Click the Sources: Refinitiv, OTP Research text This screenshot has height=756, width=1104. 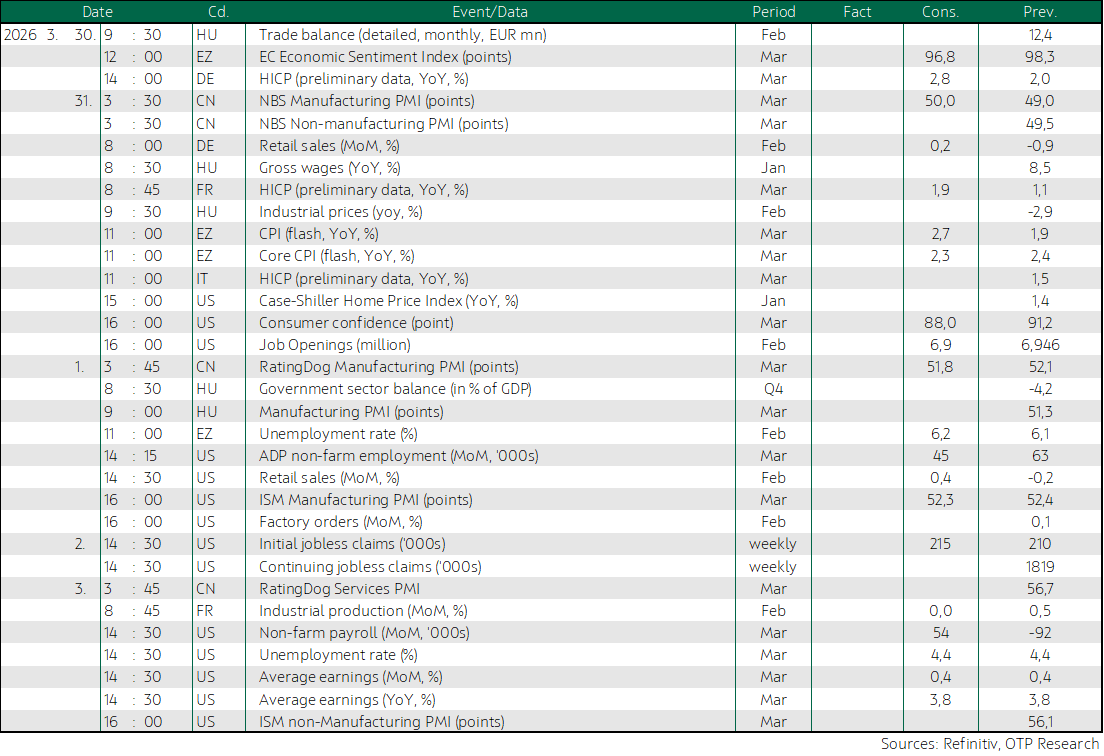pos(988,744)
